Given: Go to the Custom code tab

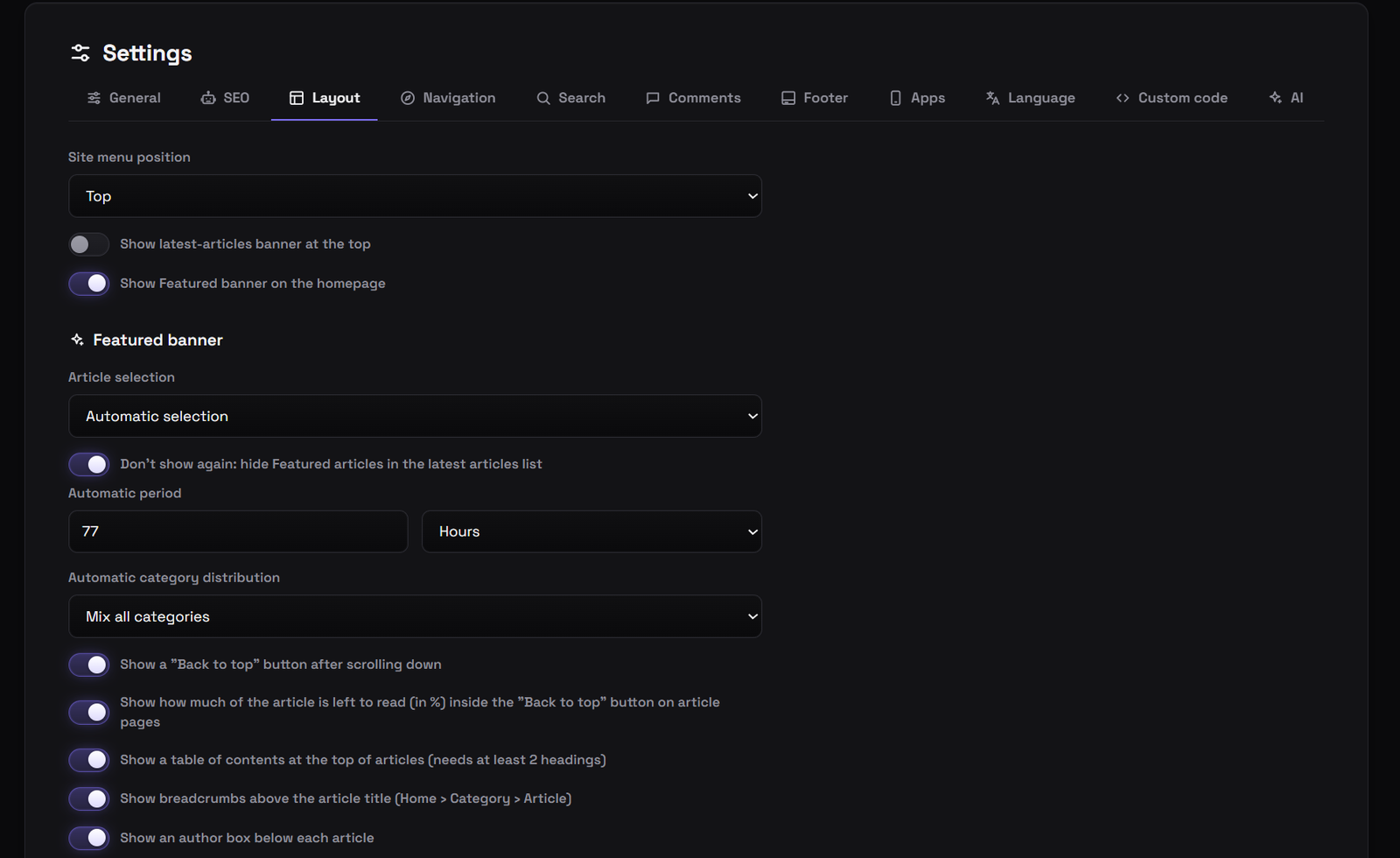Looking at the screenshot, I should 1172,98.
